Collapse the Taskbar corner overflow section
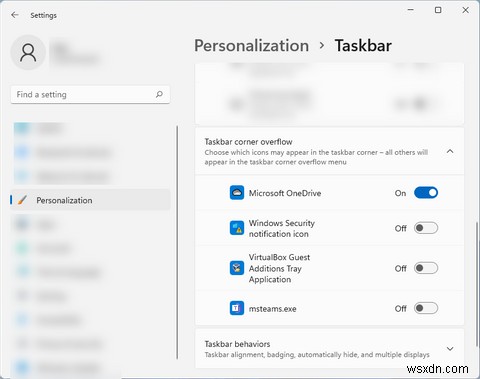The height and width of the screenshot is (379, 480). pyautogui.click(x=450, y=151)
